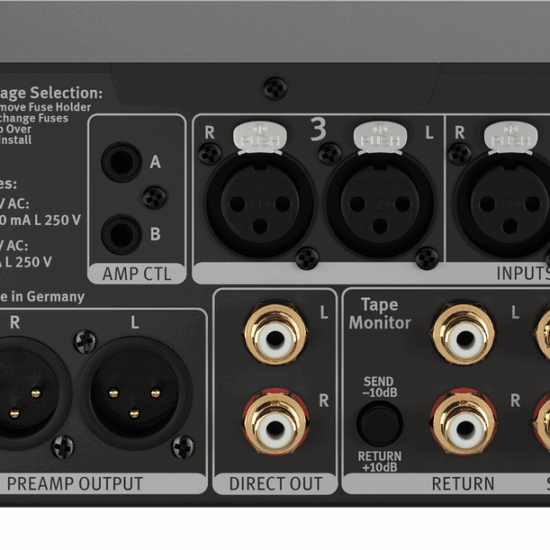Click the screw at the bottom right of PREAMP OUTPUT L connector
The height and width of the screenshot is (550, 550).
[x=183, y=447]
